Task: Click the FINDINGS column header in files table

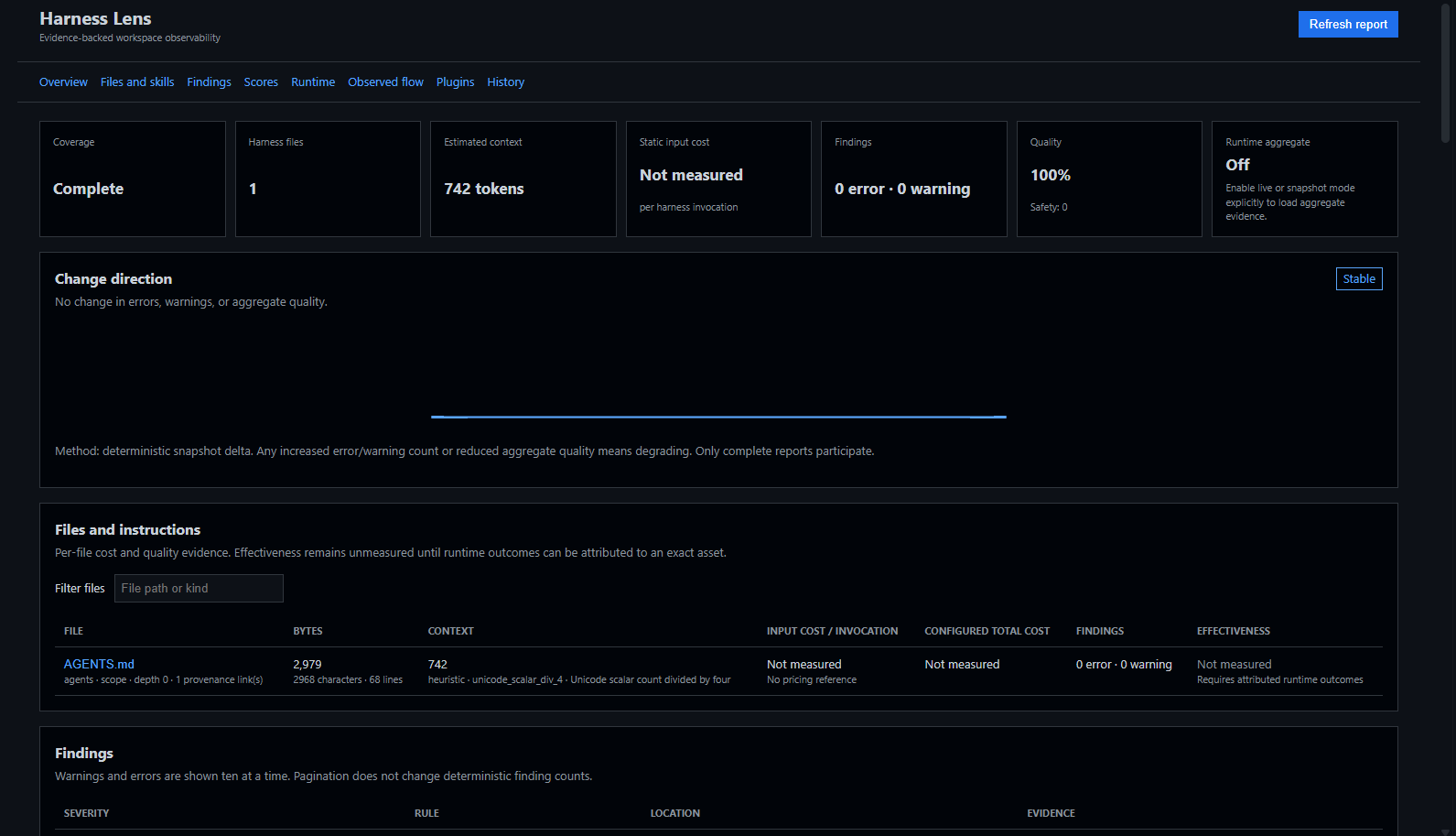Action: click(x=1099, y=631)
